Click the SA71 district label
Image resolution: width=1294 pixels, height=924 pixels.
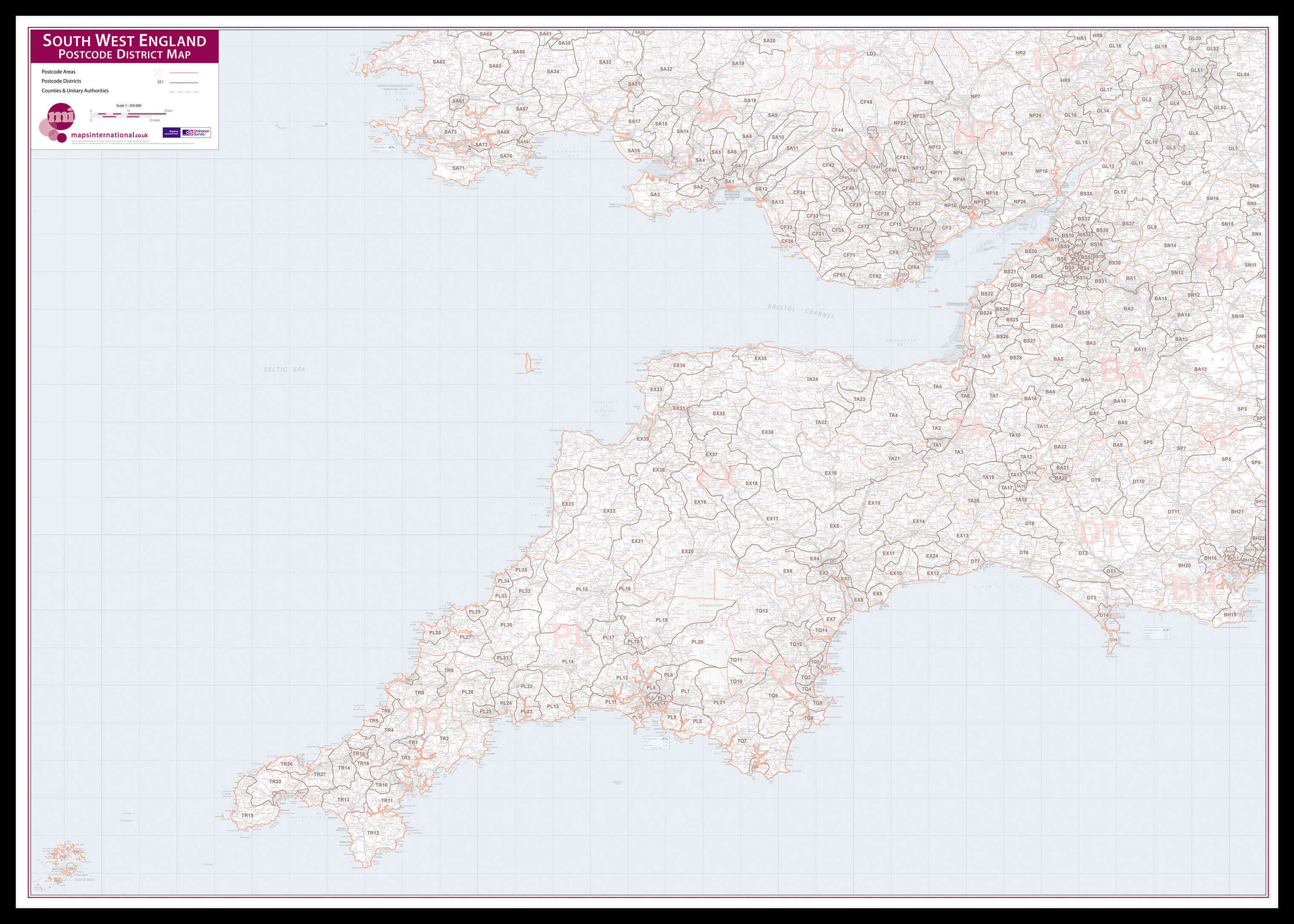click(458, 168)
